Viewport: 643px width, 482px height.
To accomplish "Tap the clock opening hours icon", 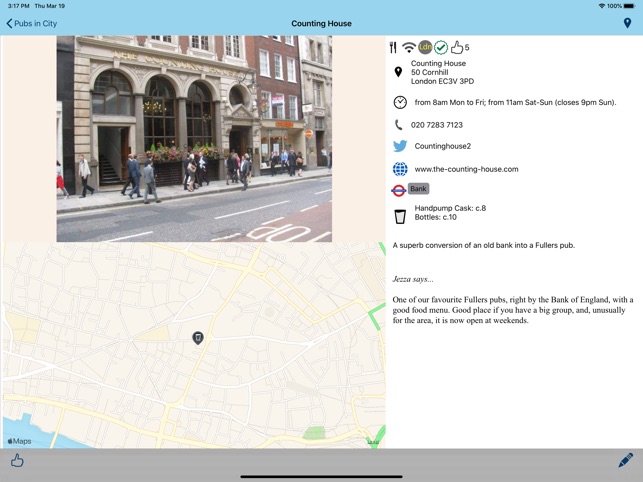I will (x=400, y=102).
